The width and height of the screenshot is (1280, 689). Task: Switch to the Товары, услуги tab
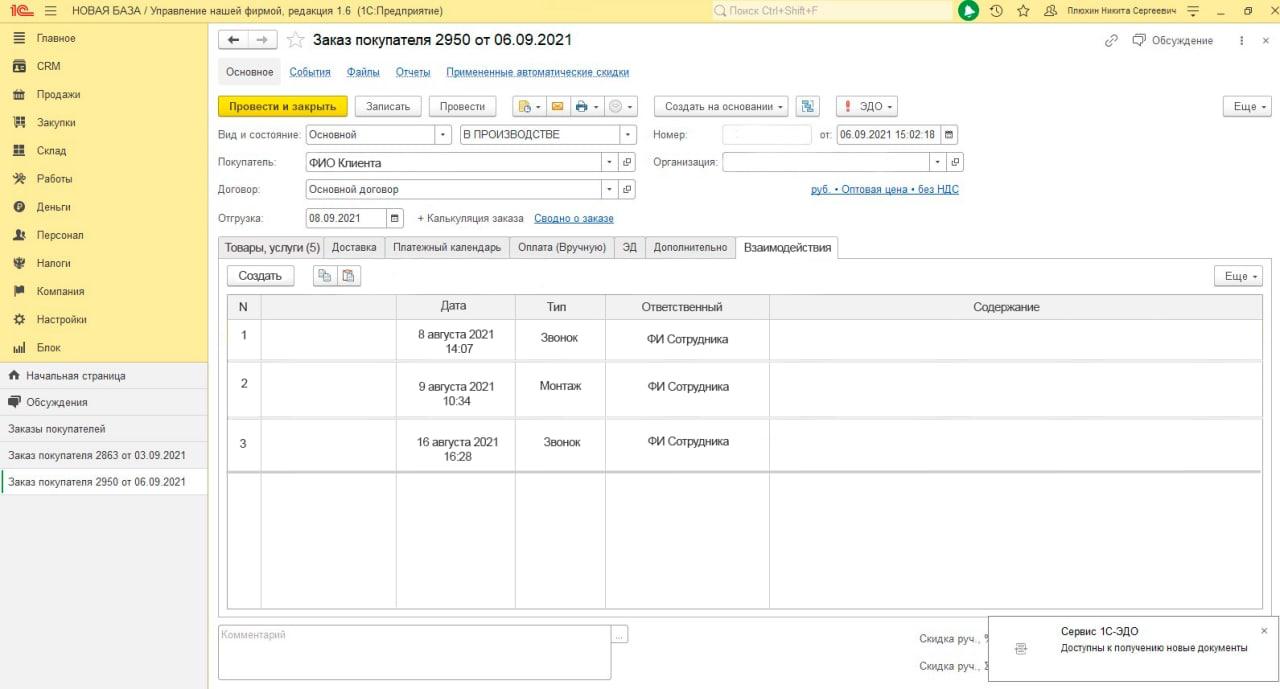pos(271,247)
